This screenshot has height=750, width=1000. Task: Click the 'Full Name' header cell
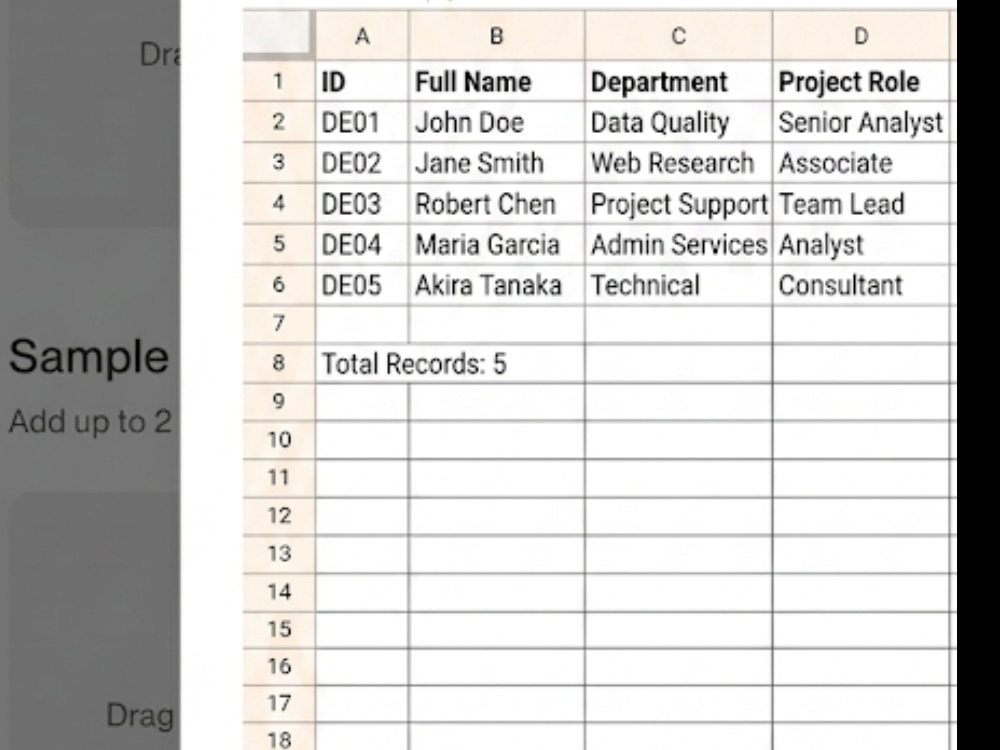click(496, 82)
